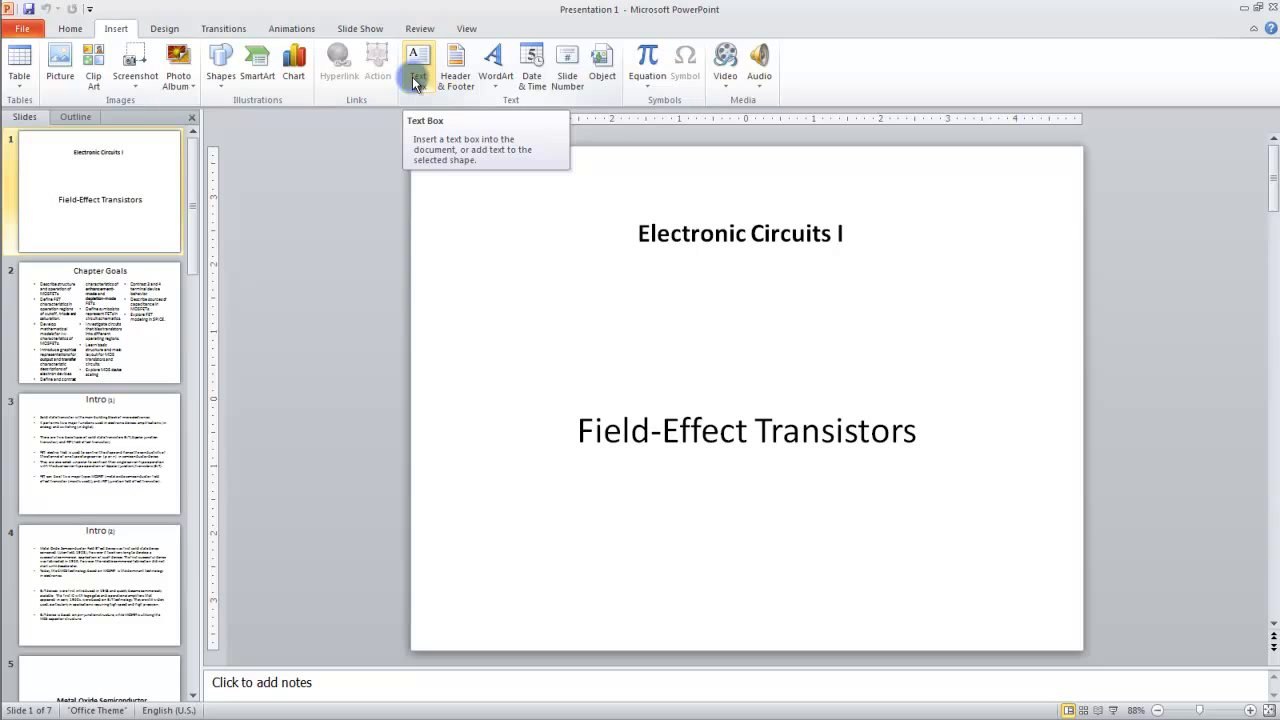
Task: Click the "Electronic Circuits I" title text
Action: pyautogui.click(x=740, y=233)
